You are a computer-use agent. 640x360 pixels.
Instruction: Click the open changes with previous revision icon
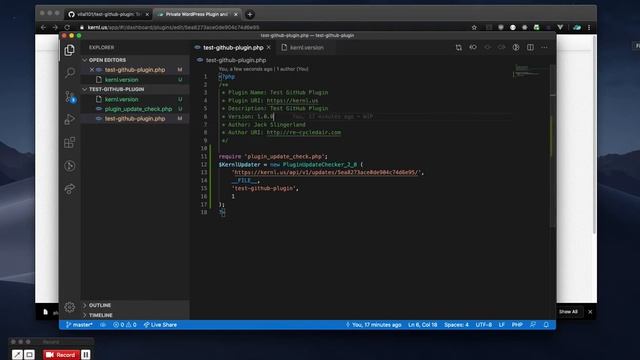point(473,48)
